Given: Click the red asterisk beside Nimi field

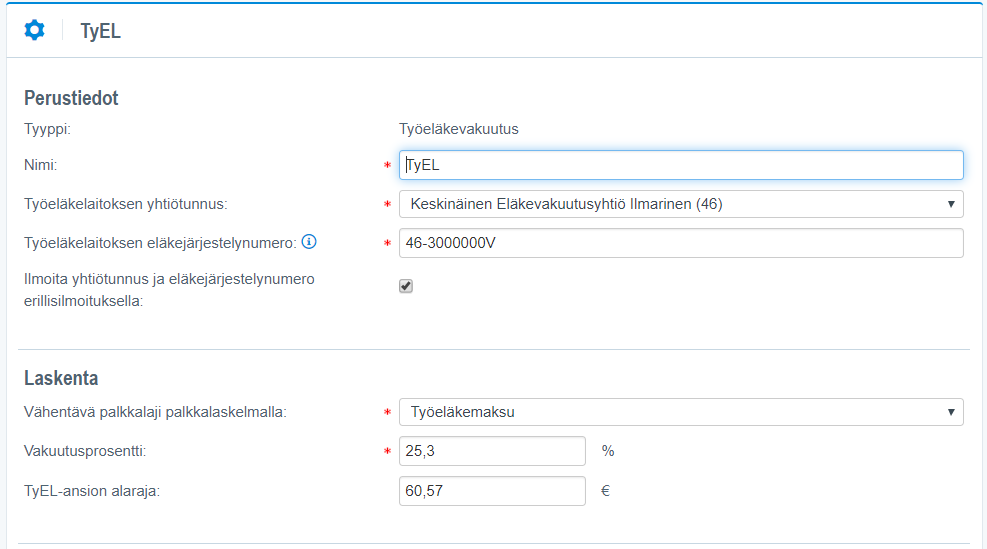Looking at the screenshot, I should [x=387, y=165].
